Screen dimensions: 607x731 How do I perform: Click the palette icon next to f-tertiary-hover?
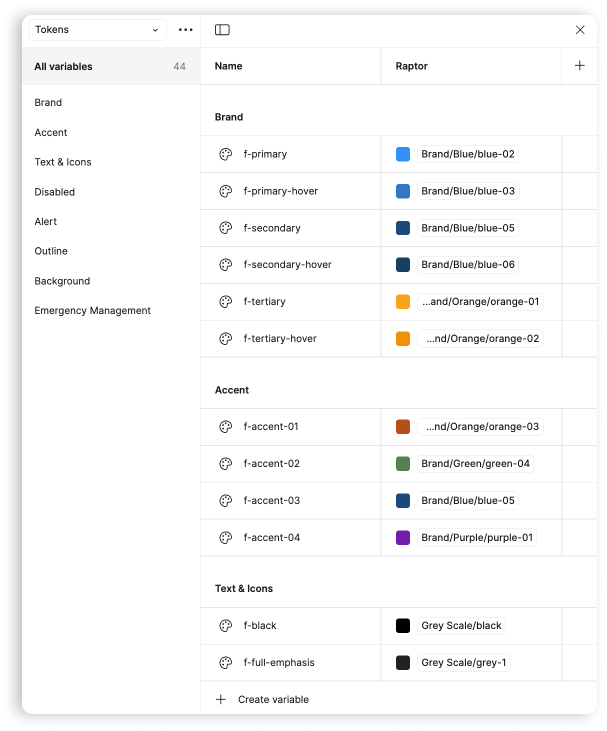225,338
